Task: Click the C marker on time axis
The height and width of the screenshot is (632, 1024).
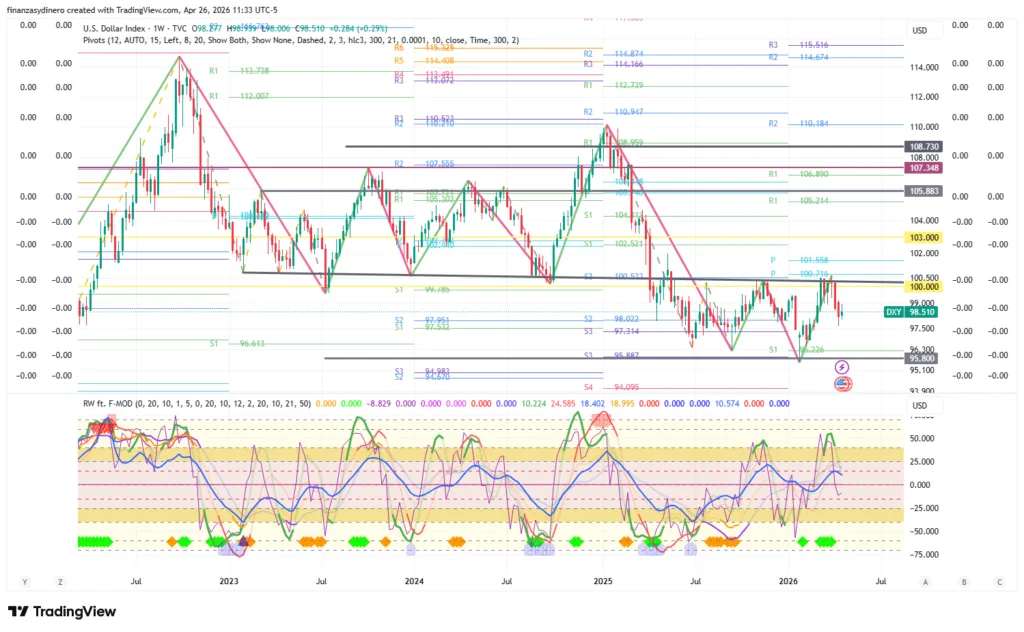Action: tap(999, 581)
